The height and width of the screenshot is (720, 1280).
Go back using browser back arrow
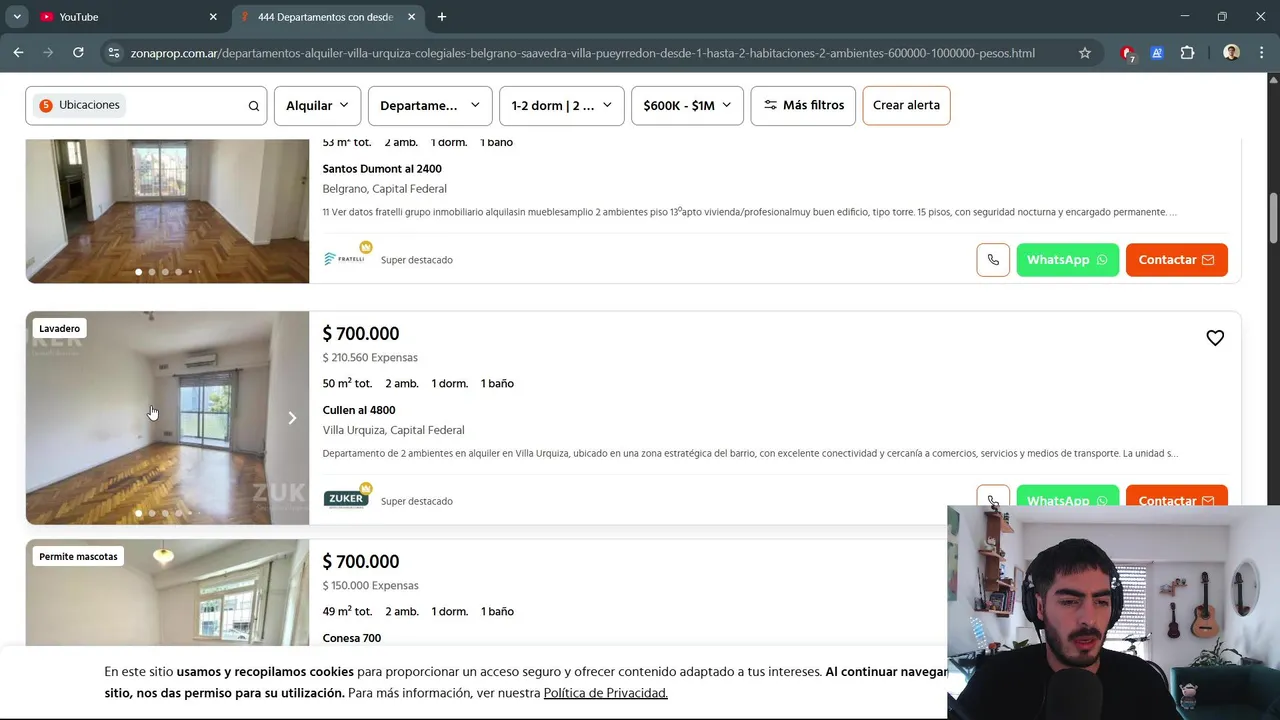point(18,53)
